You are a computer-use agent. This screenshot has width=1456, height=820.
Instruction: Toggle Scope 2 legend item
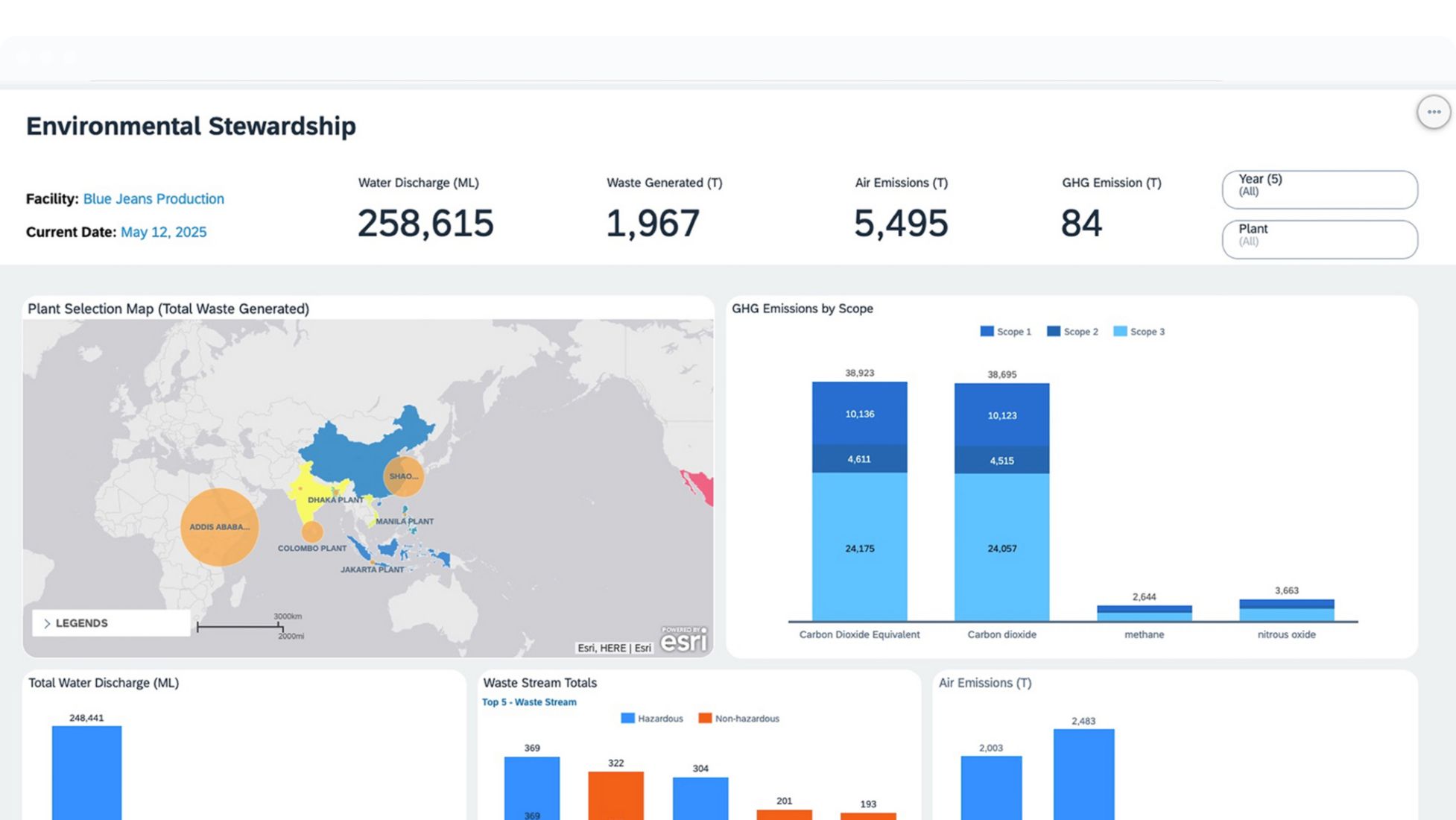(1072, 332)
